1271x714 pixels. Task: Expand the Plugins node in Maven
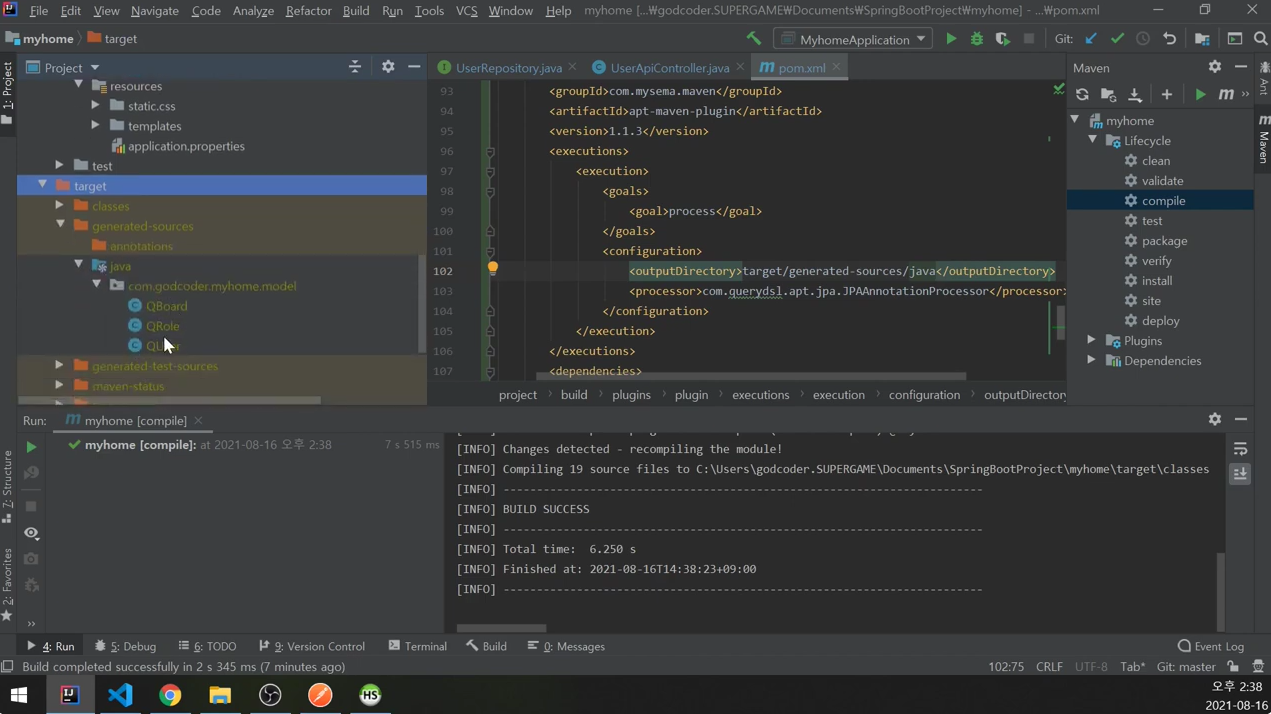tap(1092, 341)
